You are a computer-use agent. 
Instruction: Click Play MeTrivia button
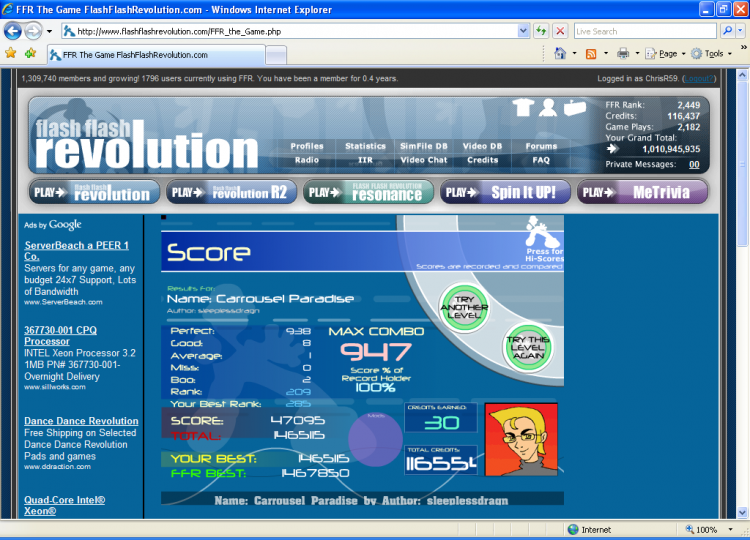[x=642, y=192]
